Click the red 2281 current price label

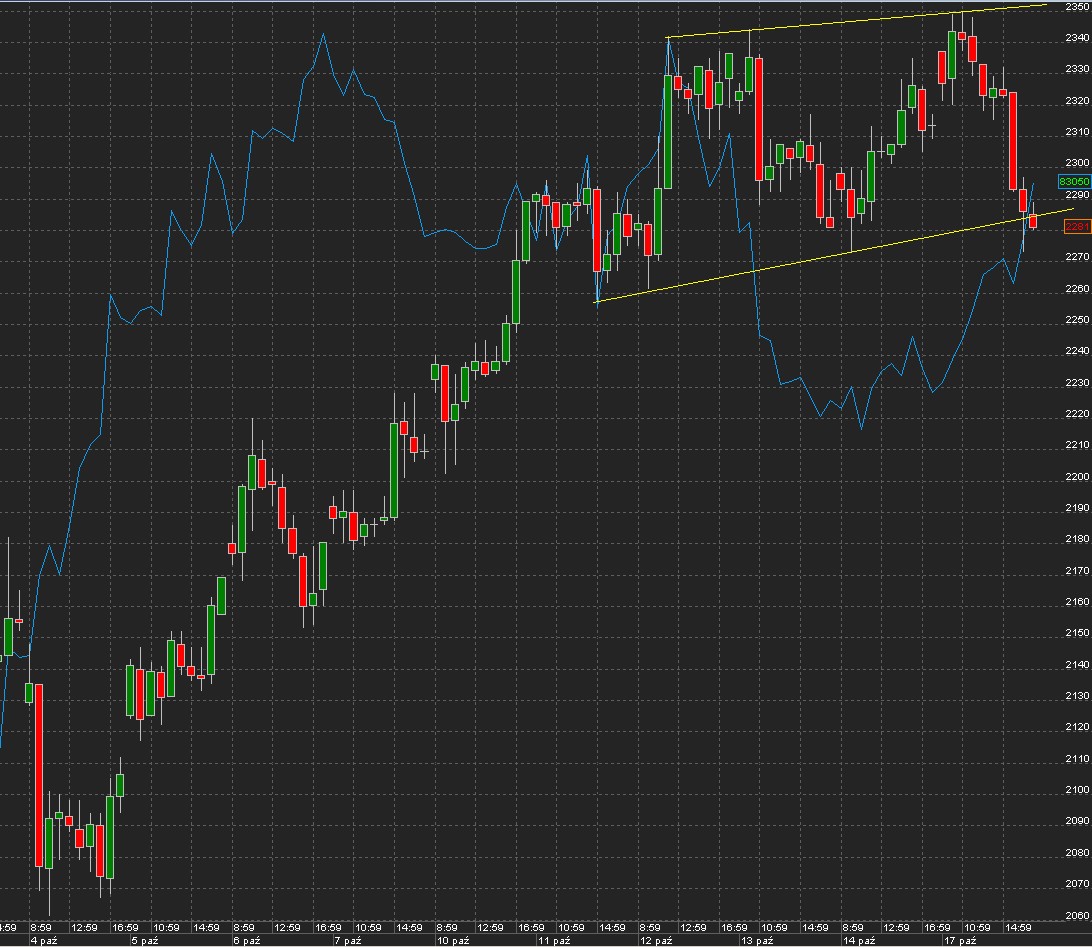1077,228
